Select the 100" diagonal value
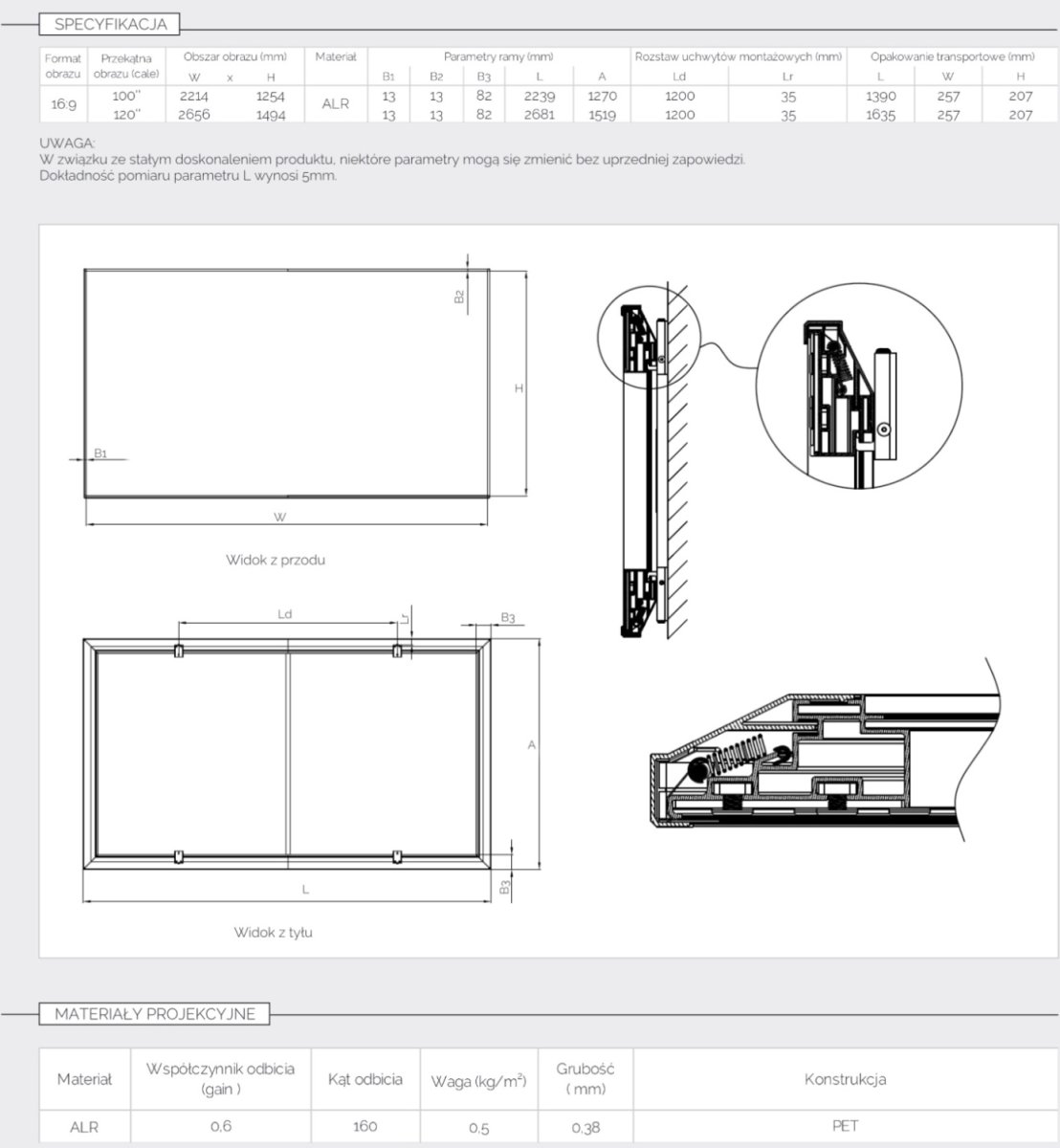1060x1148 pixels. [126, 96]
